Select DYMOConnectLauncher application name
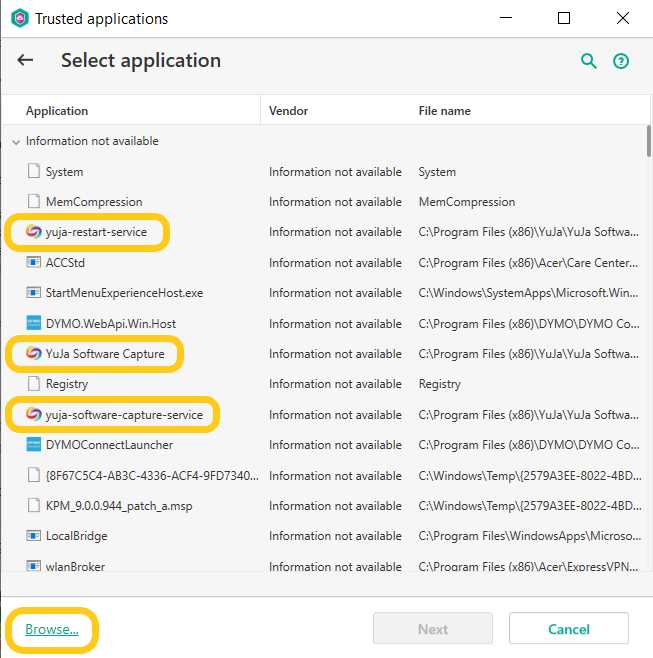The image size is (653, 658). tap(109, 445)
